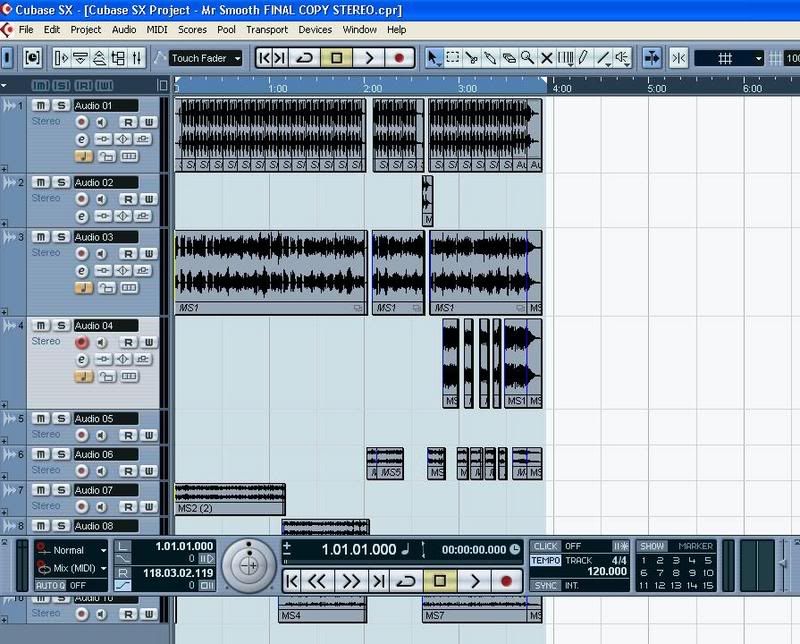Screen dimensions: 800x644
Task: Click Audio 01 sends state icon
Action: pos(143,139)
